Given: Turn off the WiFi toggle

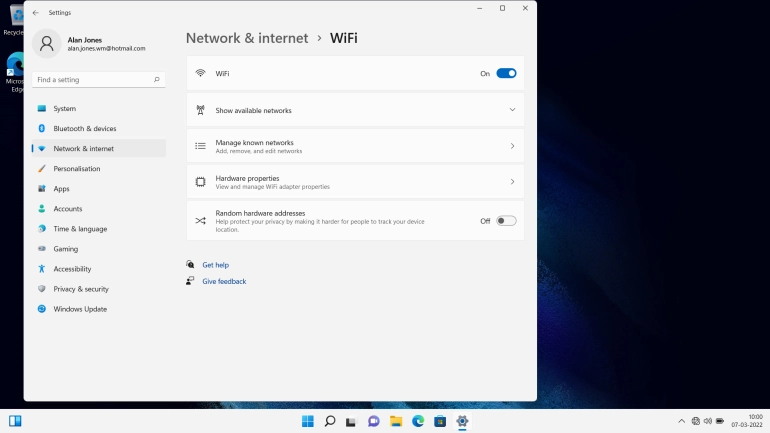Looking at the screenshot, I should [x=506, y=73].
